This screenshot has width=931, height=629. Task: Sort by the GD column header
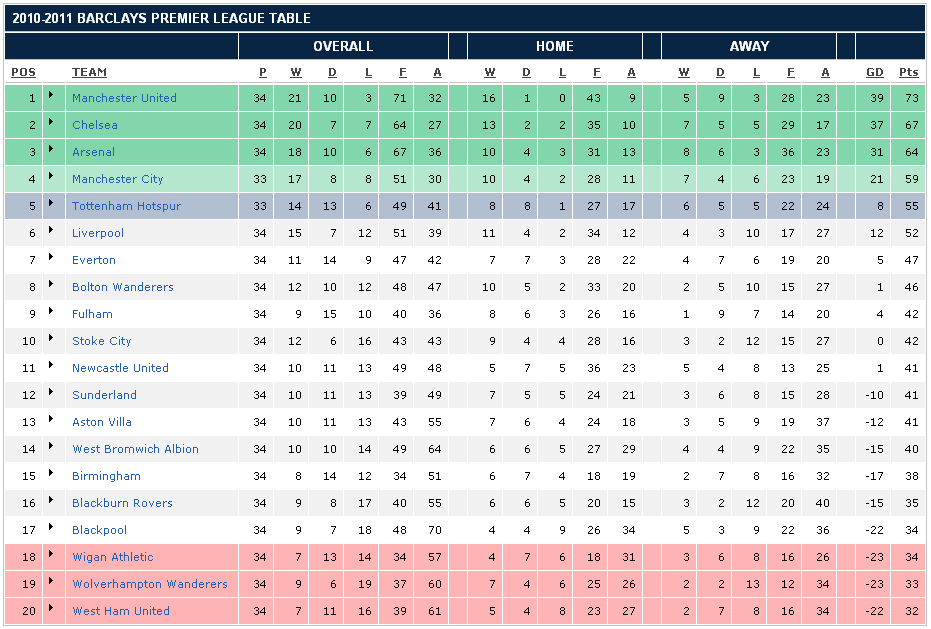point(875,72)
